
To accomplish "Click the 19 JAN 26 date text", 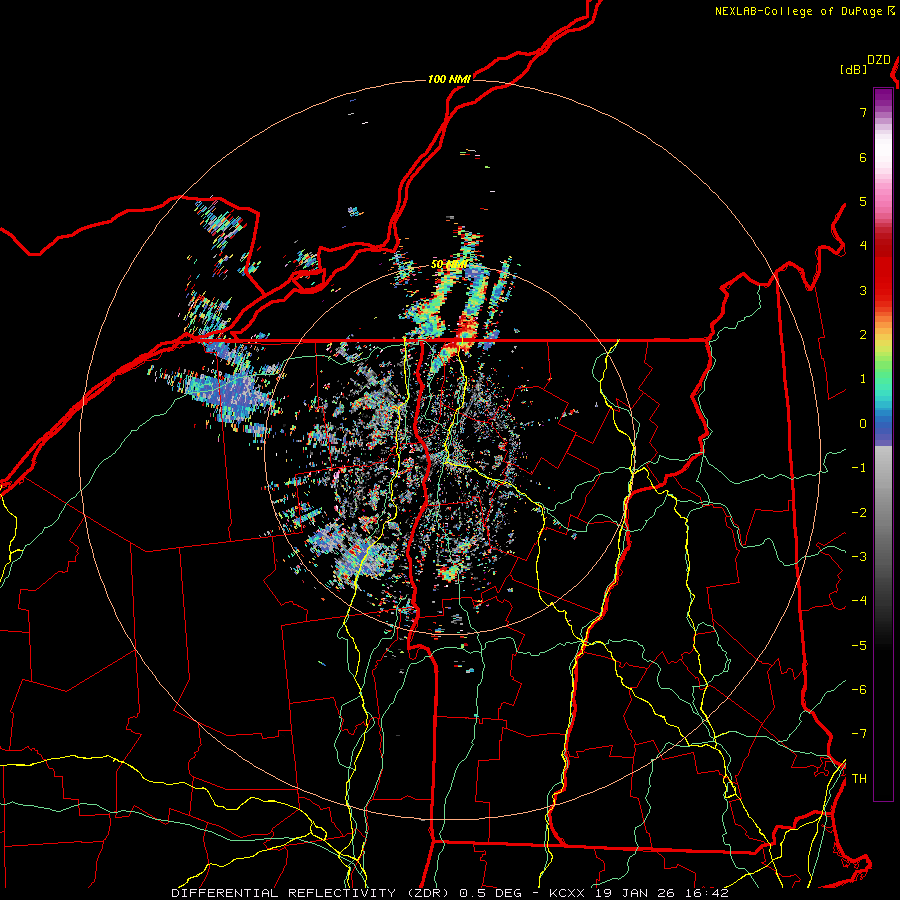I will point(634,893).
